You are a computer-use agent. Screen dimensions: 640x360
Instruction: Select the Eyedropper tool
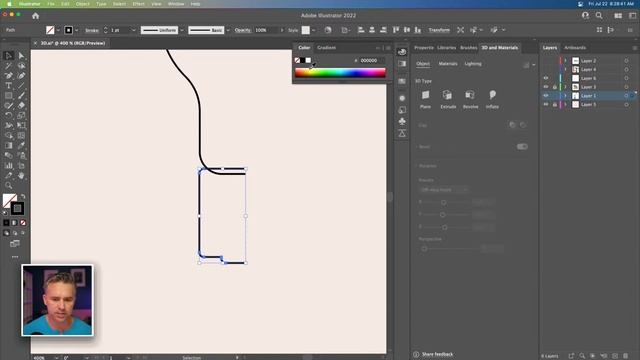point(21,146)
